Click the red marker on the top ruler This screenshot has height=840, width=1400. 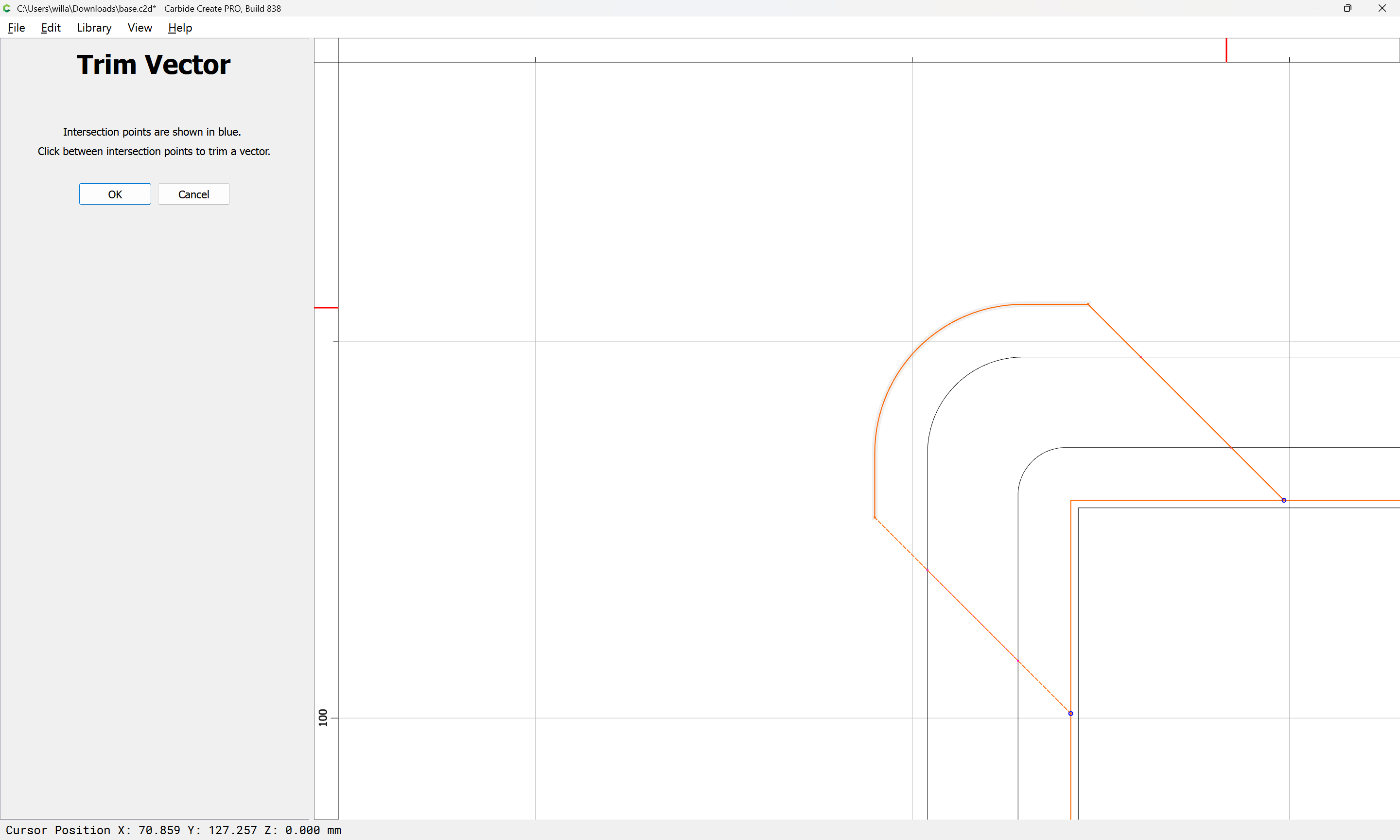(1226, 50)
